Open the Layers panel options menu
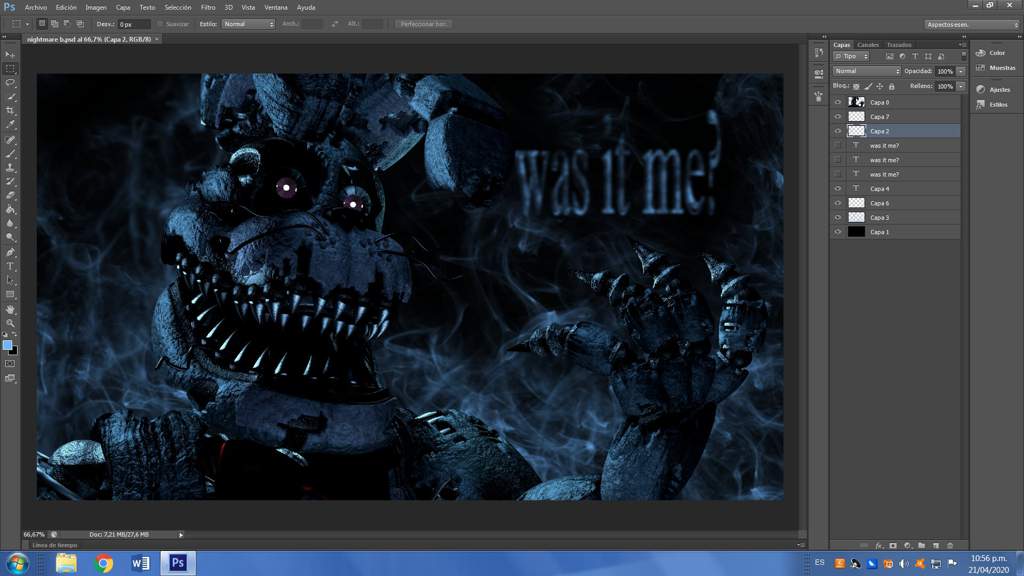The width and height of the screenshot is (1024, 576). (962, 45)
